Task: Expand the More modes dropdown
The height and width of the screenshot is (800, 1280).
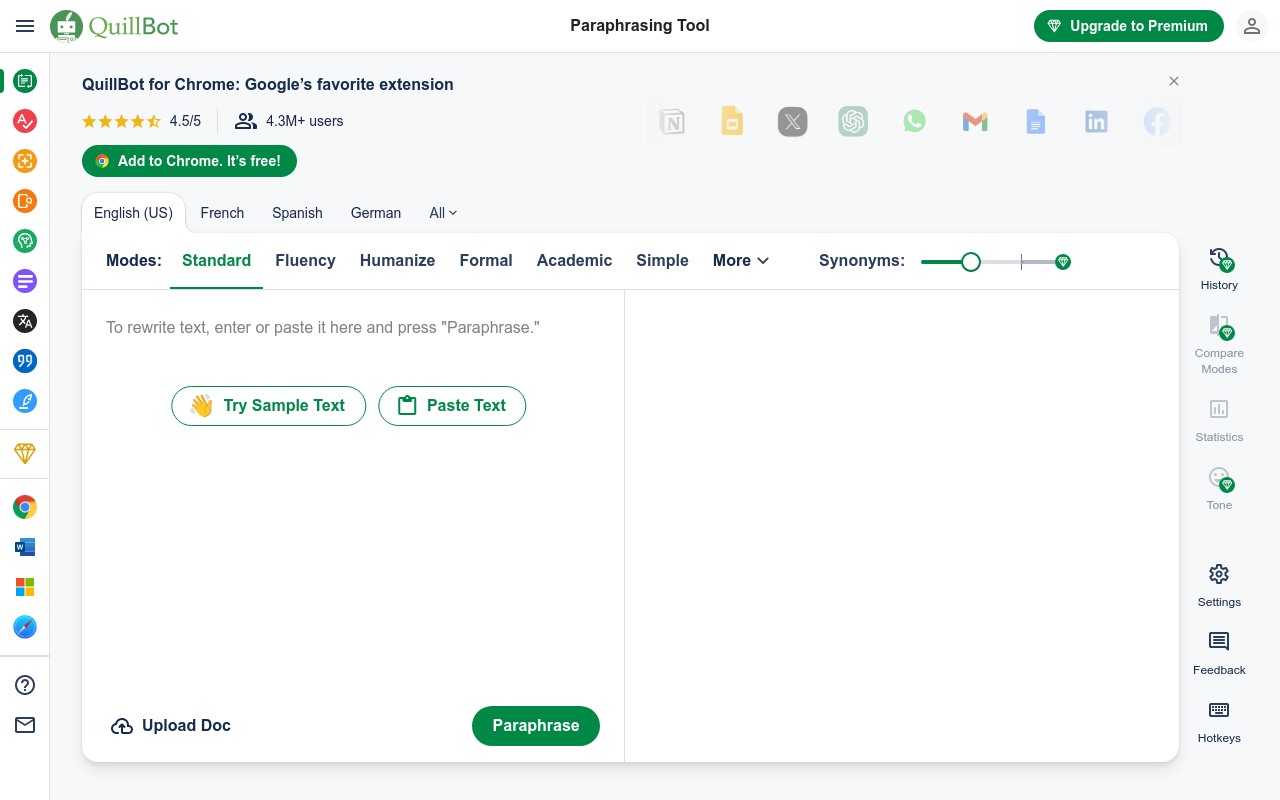Action: click(x=741, y=260)
